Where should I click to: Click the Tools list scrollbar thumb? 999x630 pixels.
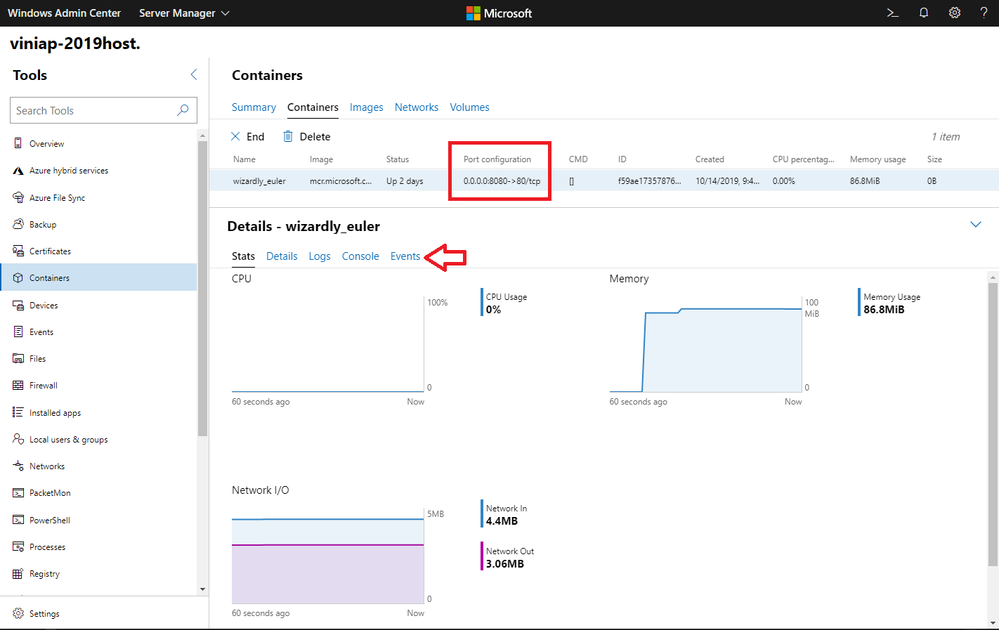point(203,289)
